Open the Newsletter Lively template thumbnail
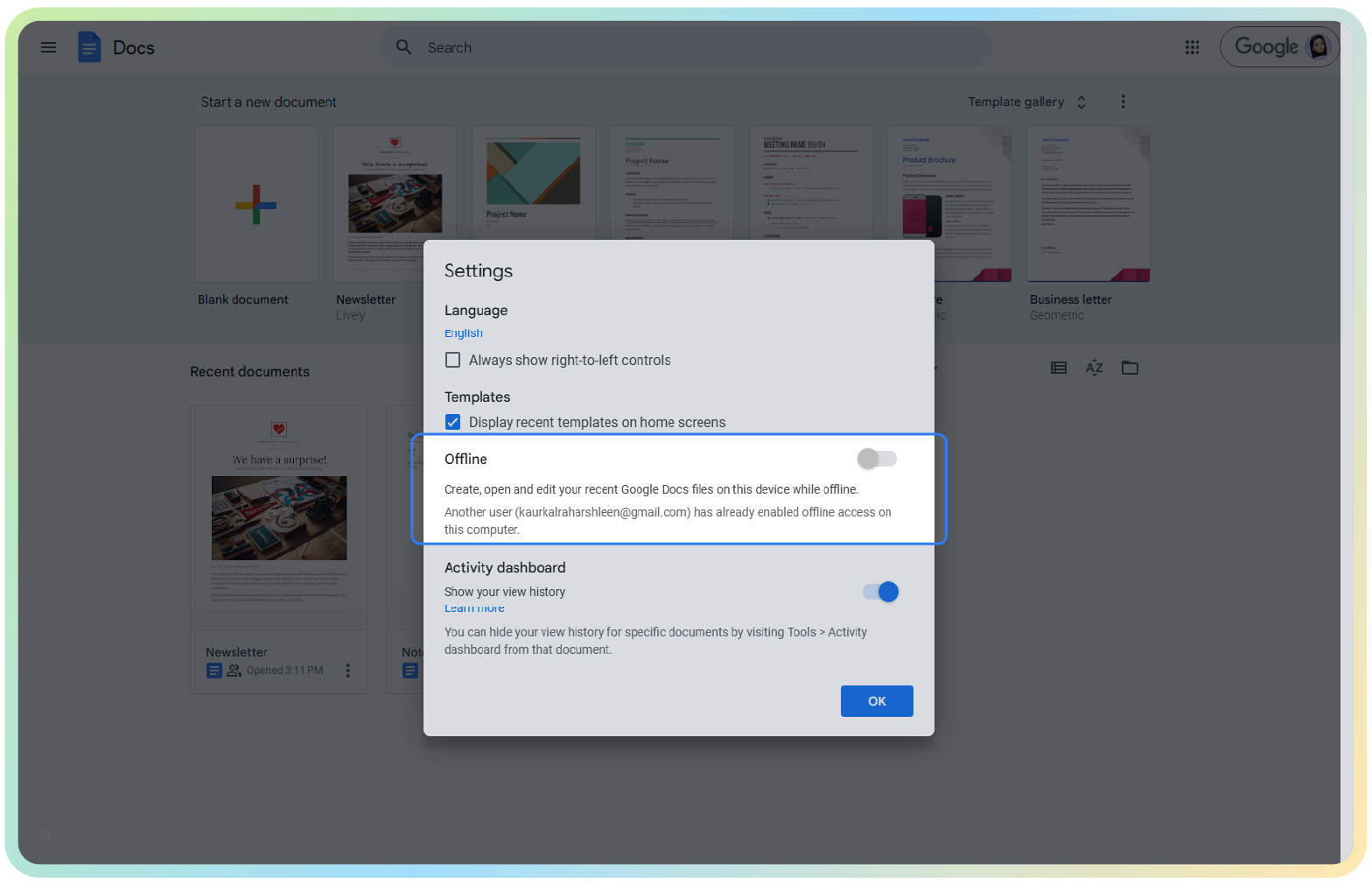Screen dimensions: 1372x885 click(x=395, y=204)
